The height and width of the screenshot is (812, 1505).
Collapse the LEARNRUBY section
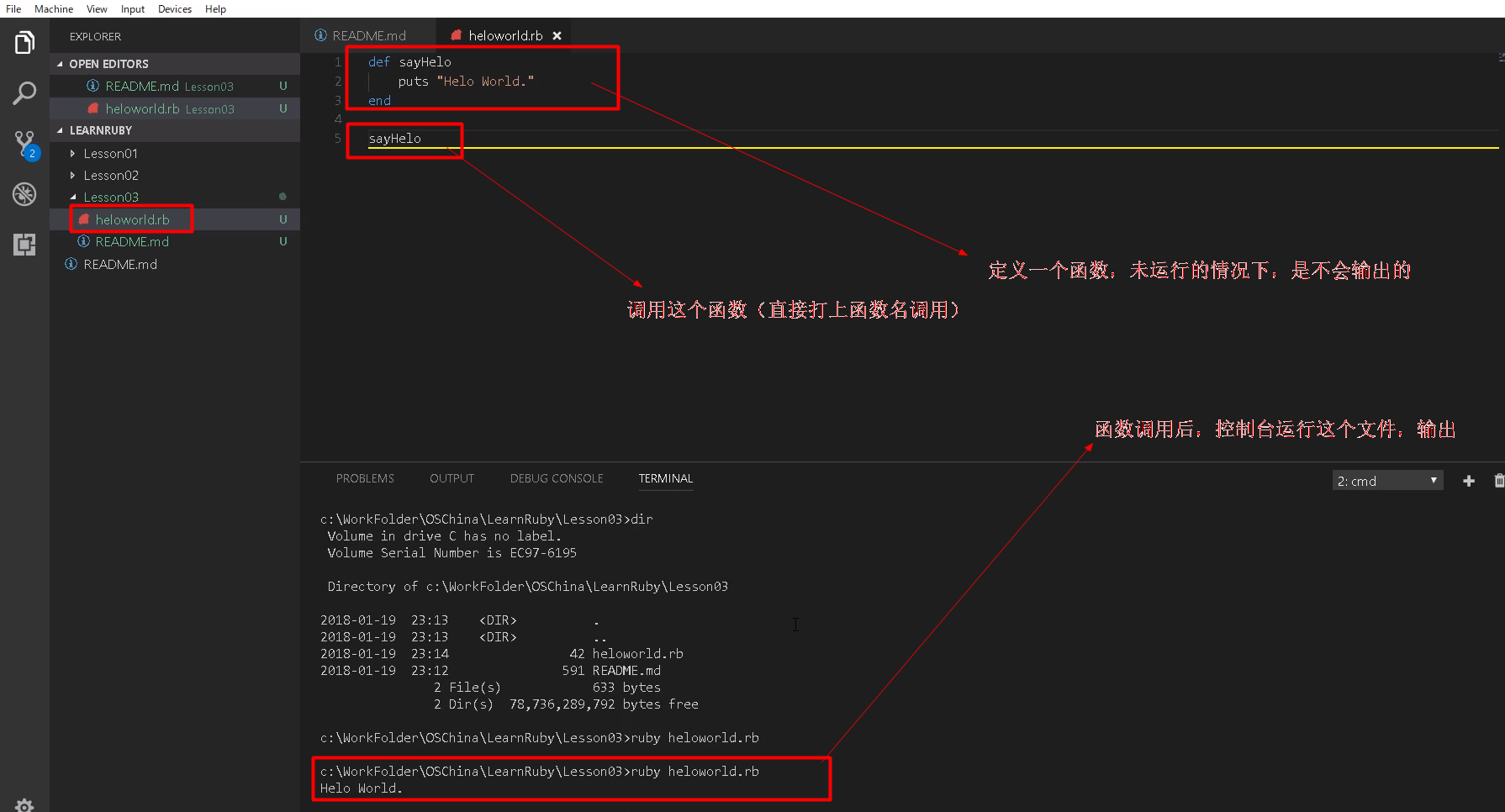click(x=60, y=130)
